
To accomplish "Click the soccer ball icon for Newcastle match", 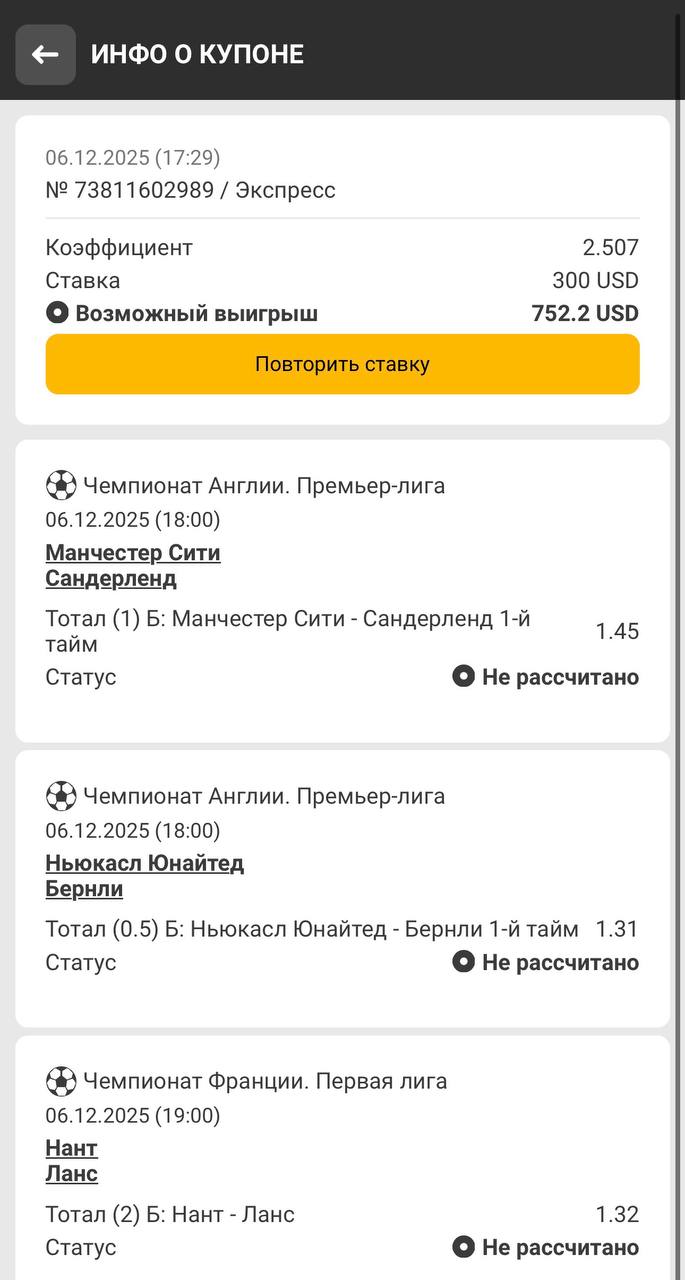I will pyautogui.click(x=61, y=796).
